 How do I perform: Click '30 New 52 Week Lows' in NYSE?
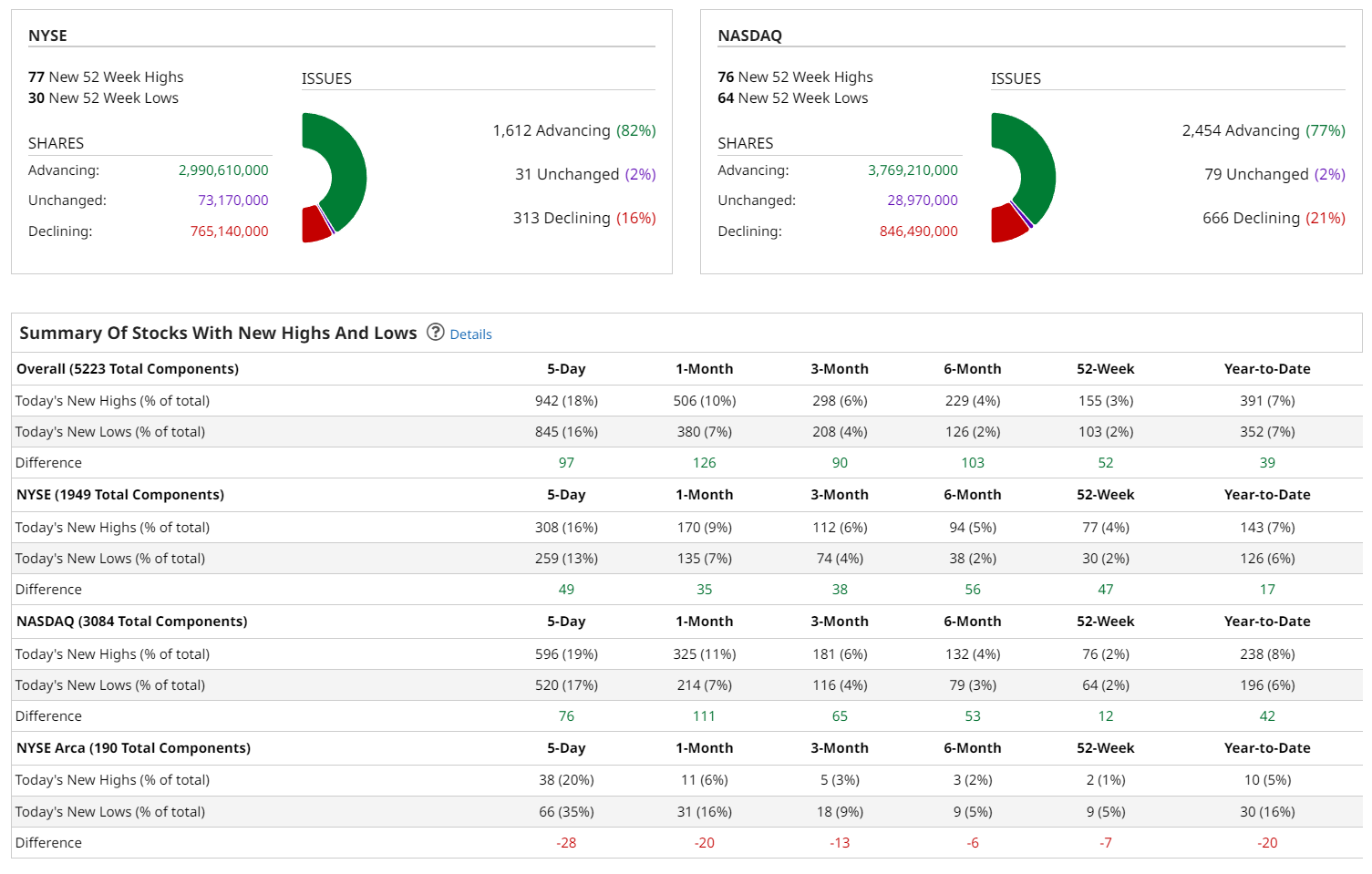click(103, 98)
